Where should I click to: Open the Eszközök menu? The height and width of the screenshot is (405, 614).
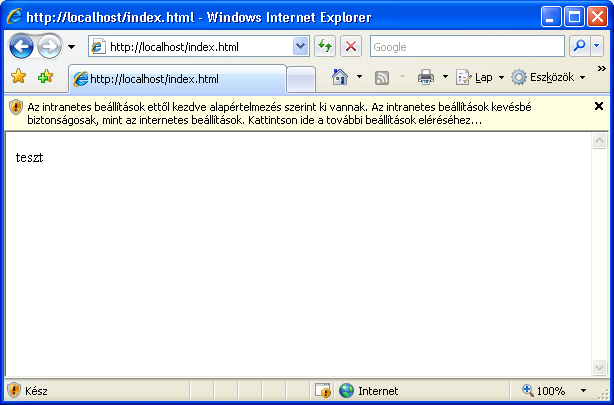[x=548, y=78]
